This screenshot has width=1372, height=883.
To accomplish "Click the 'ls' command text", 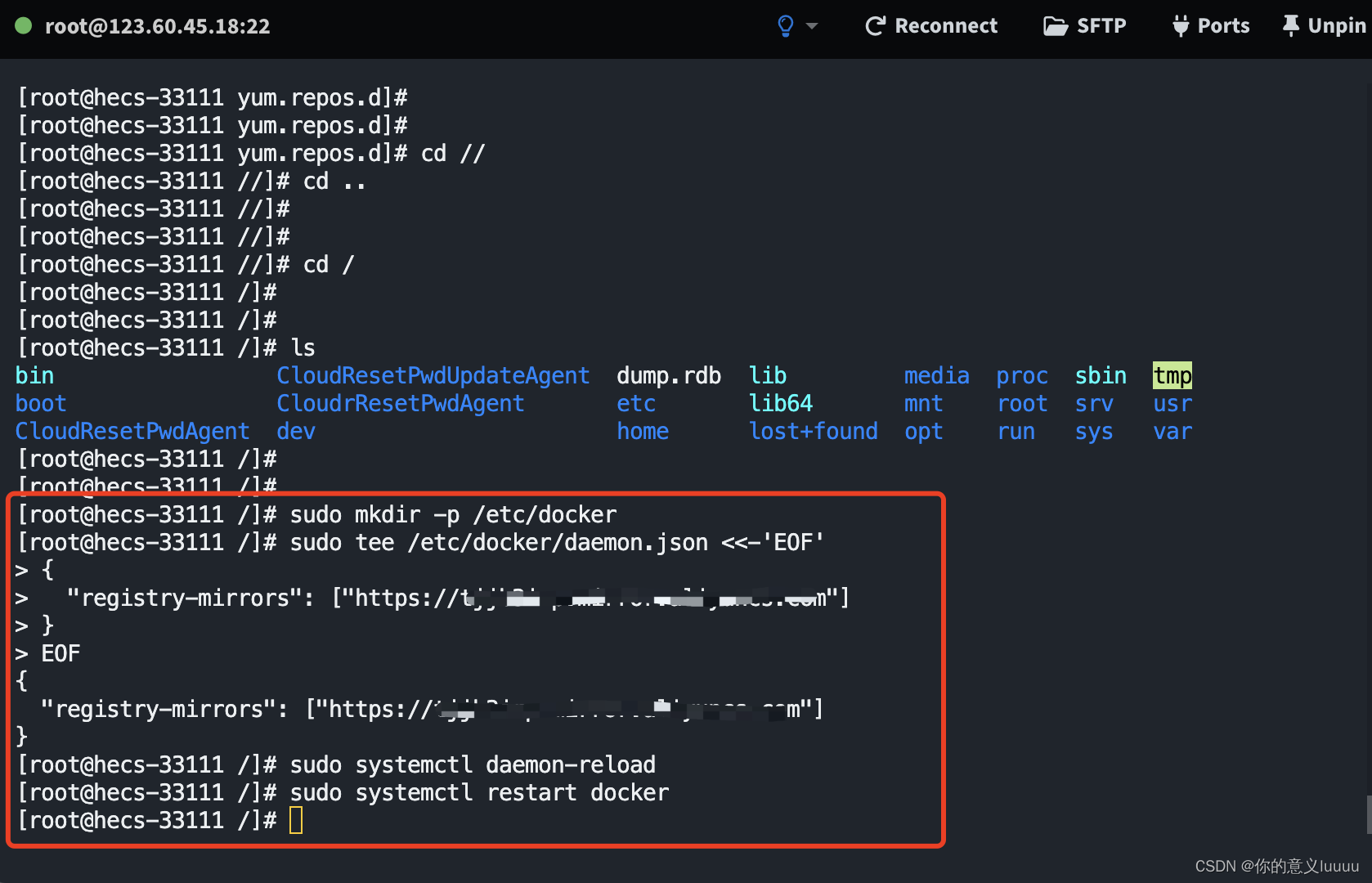I will tap(303, 347).
